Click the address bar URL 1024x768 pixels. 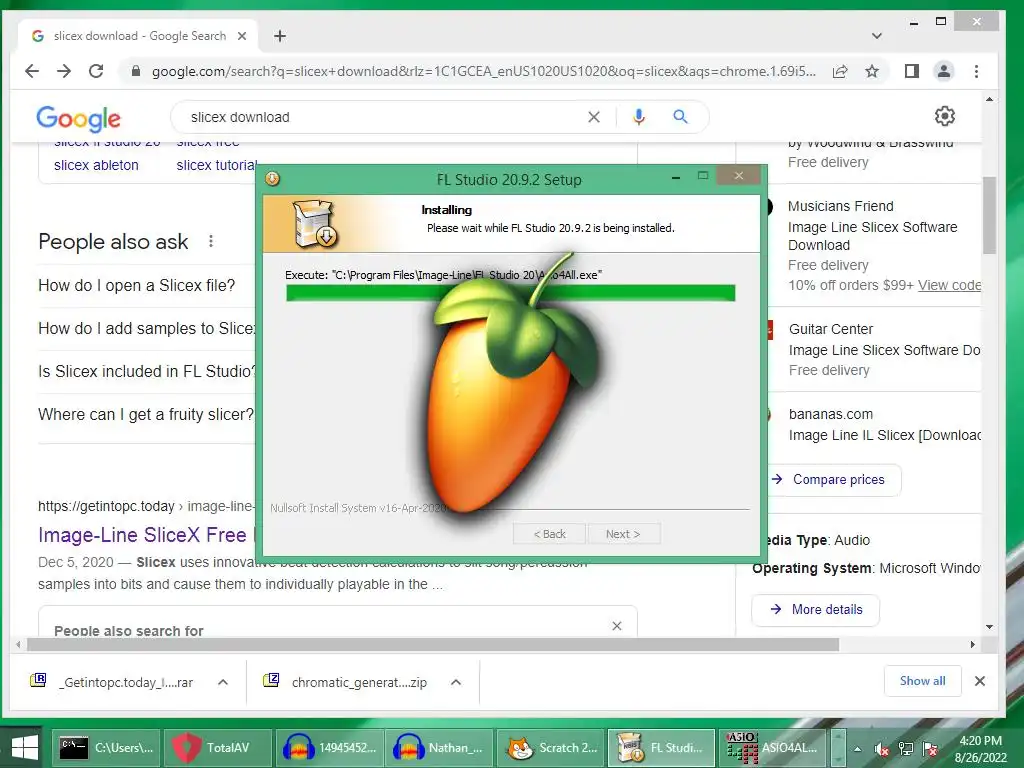(483, 71)
